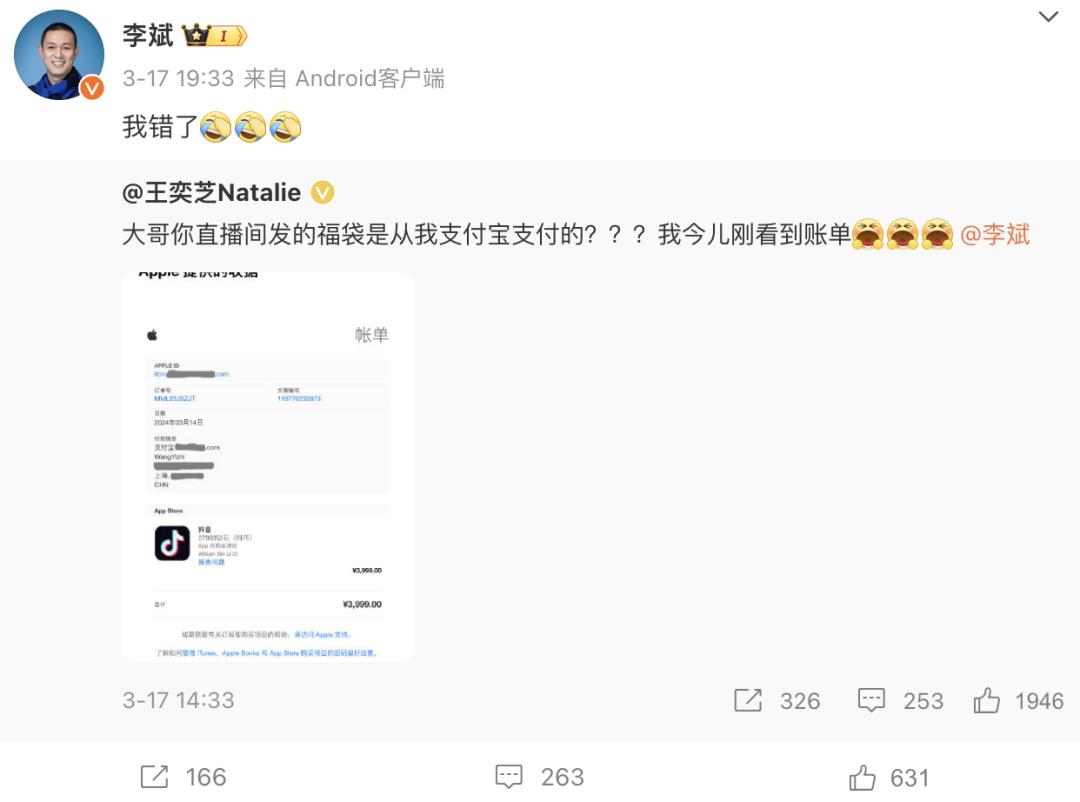Click the 3-17 19:33 post timestamp
This screenshot has height=802, width=1080.
tap(178, 78)
